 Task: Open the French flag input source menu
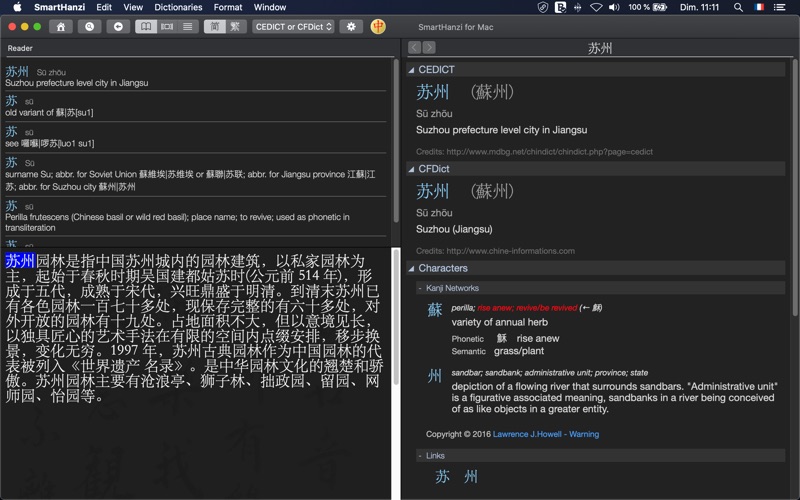(x=759, y=7)
